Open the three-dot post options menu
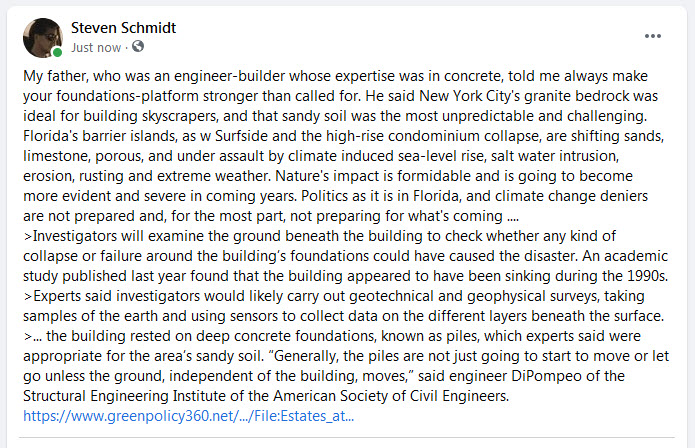 coord(653,35)
